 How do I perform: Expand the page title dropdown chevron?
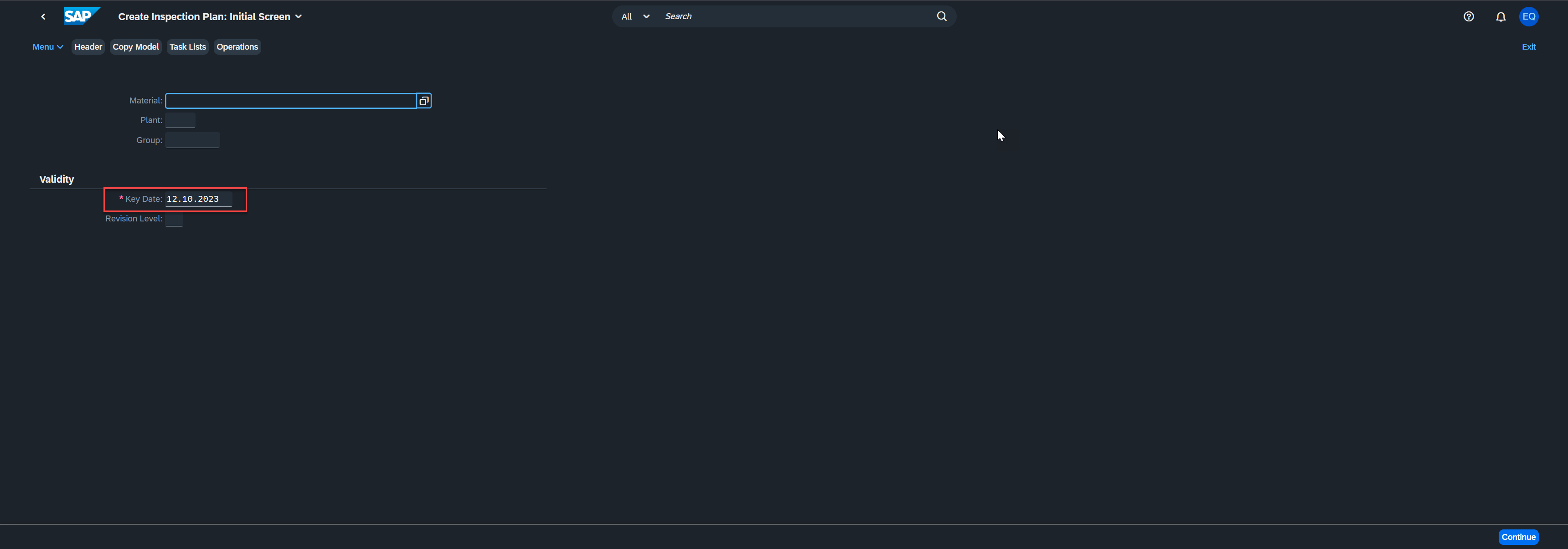click(x=298, y=16)
